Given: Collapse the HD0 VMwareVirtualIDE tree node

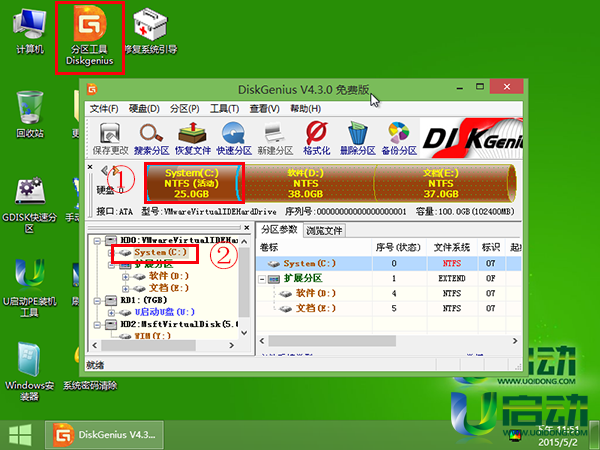Looking at the screenshot, I should pyautogui.click(x=97, y=241).
